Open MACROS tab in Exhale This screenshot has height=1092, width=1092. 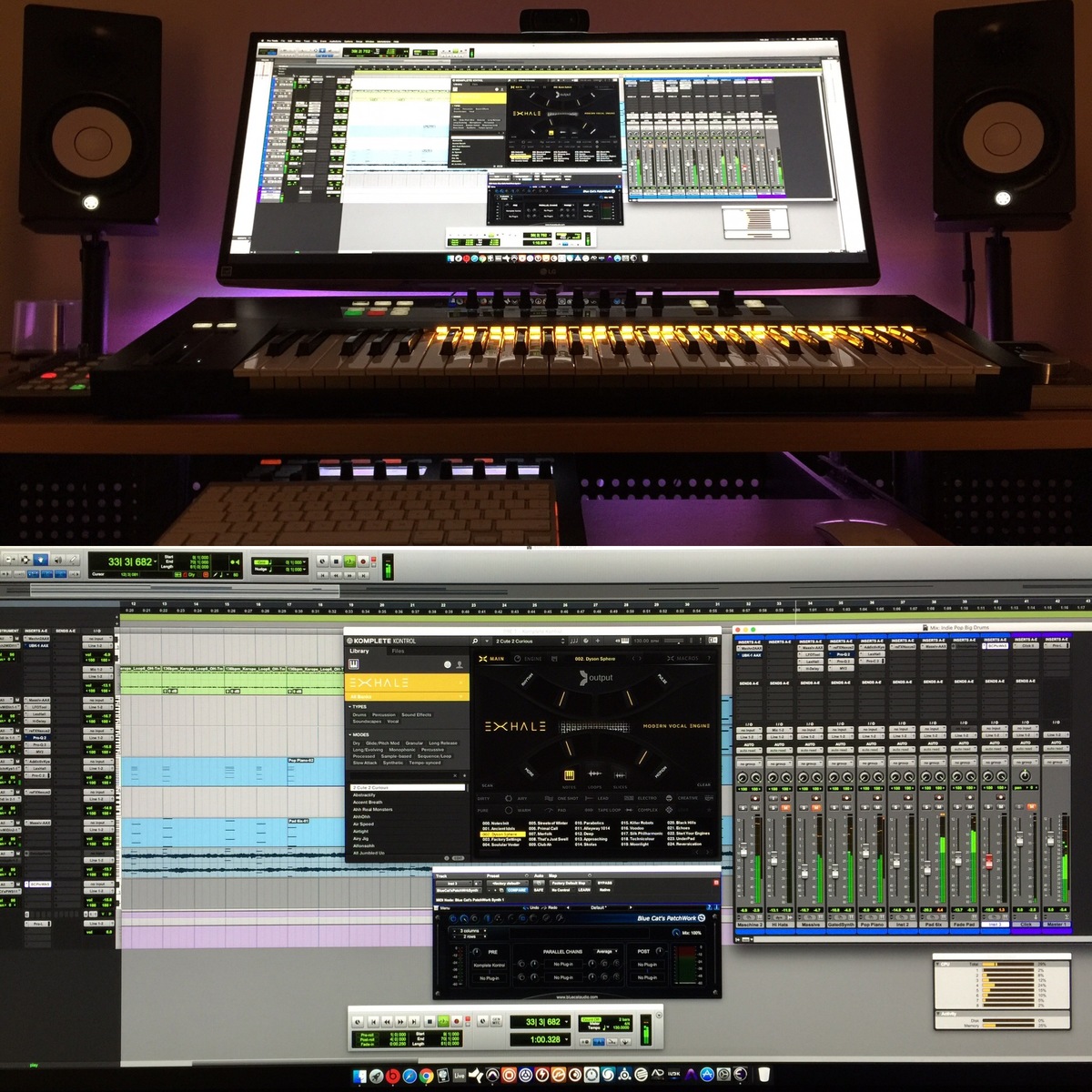click(x=683, y=658)
